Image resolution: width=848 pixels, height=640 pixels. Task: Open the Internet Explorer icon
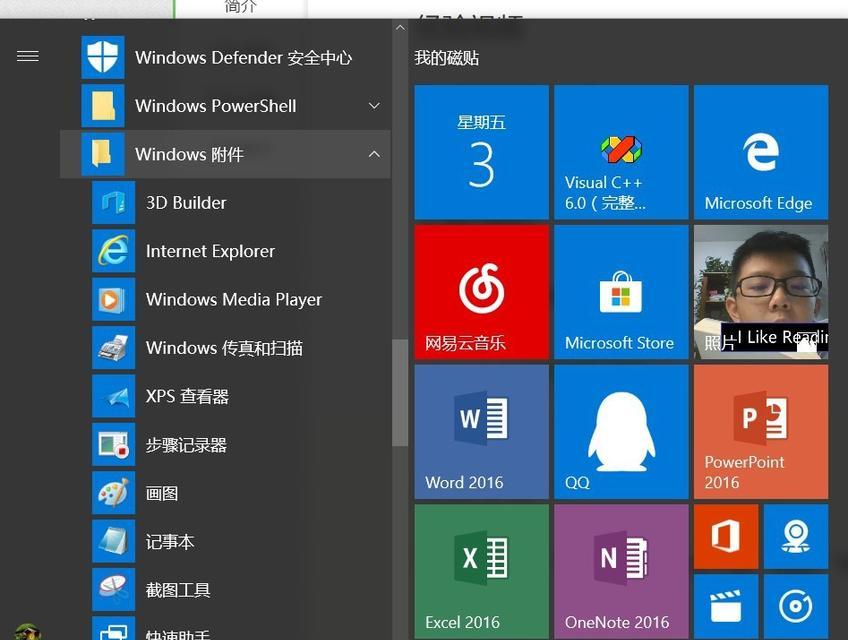[x=114, y=251]
